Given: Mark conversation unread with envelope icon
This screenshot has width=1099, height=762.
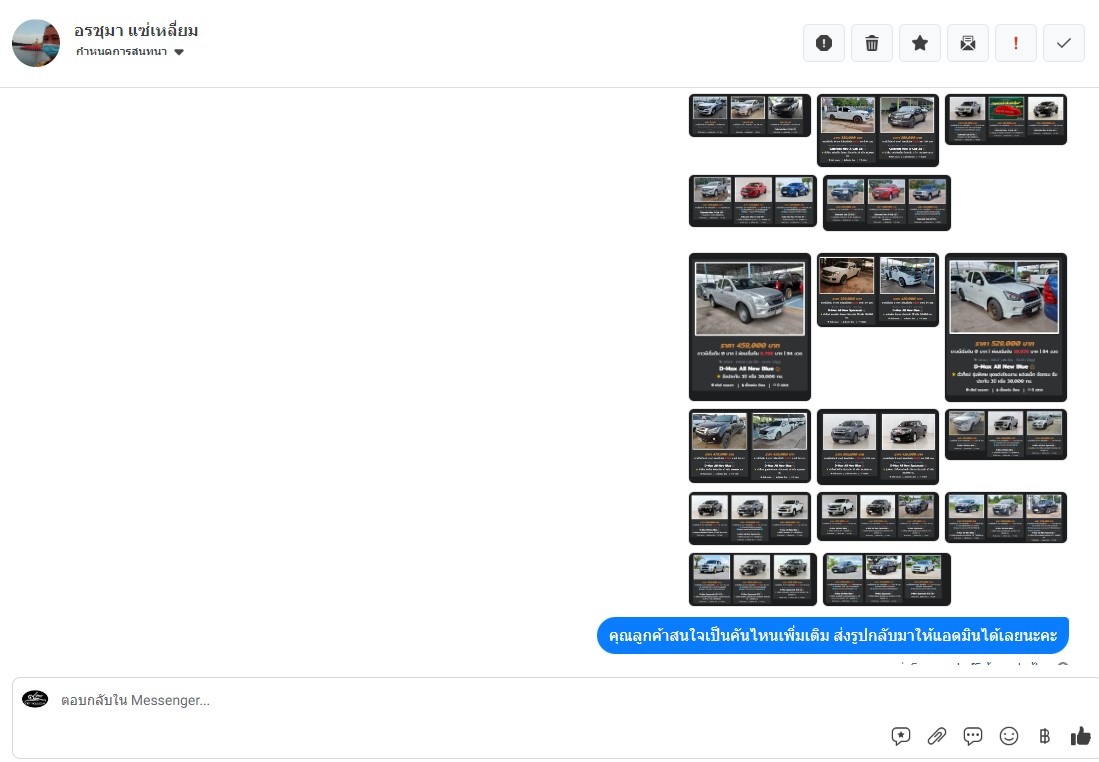Looking at the screenshot, I should click(x=968, y=43).
